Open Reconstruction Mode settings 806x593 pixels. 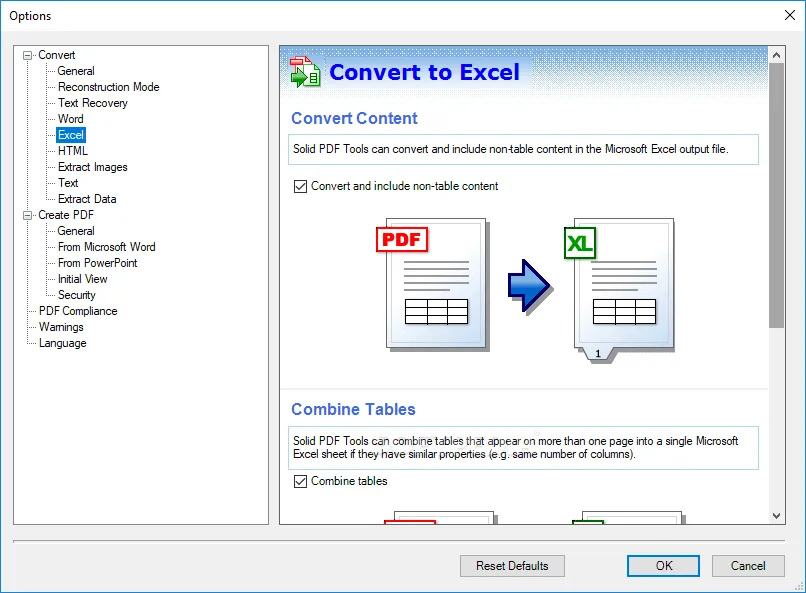coord(108,87)
